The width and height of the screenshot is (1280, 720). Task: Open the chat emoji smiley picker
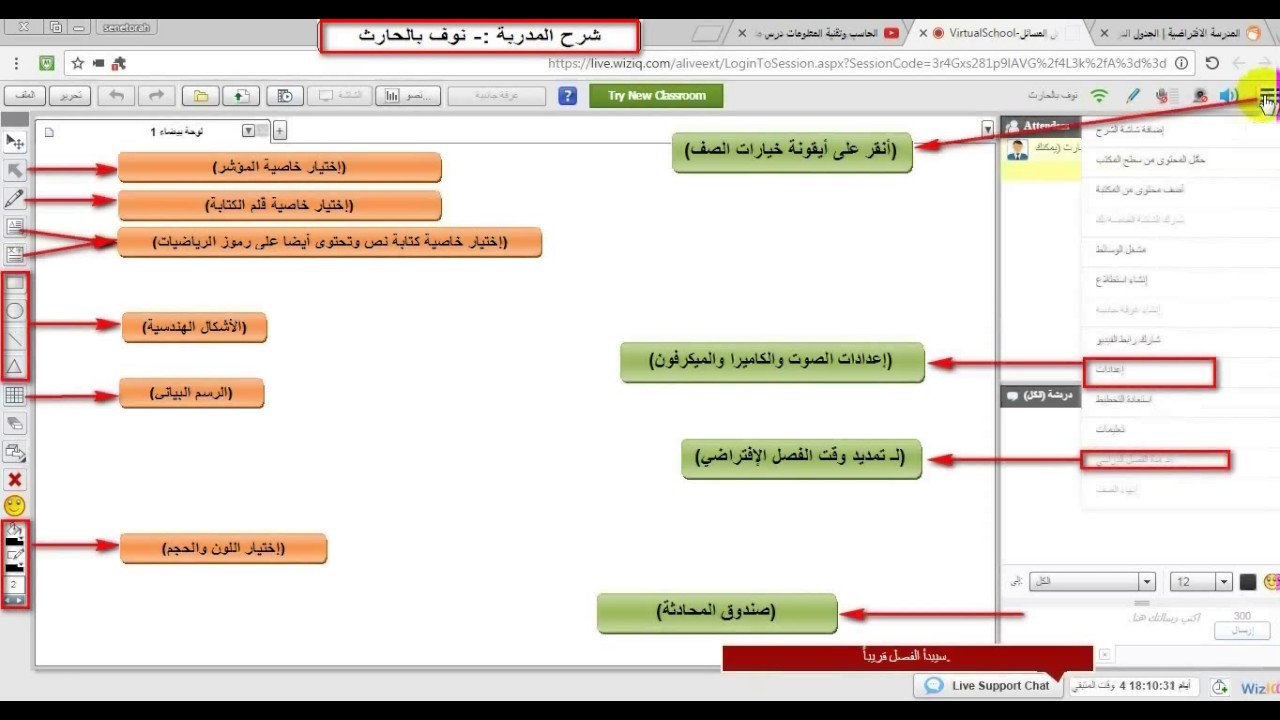pos(1272,582)
